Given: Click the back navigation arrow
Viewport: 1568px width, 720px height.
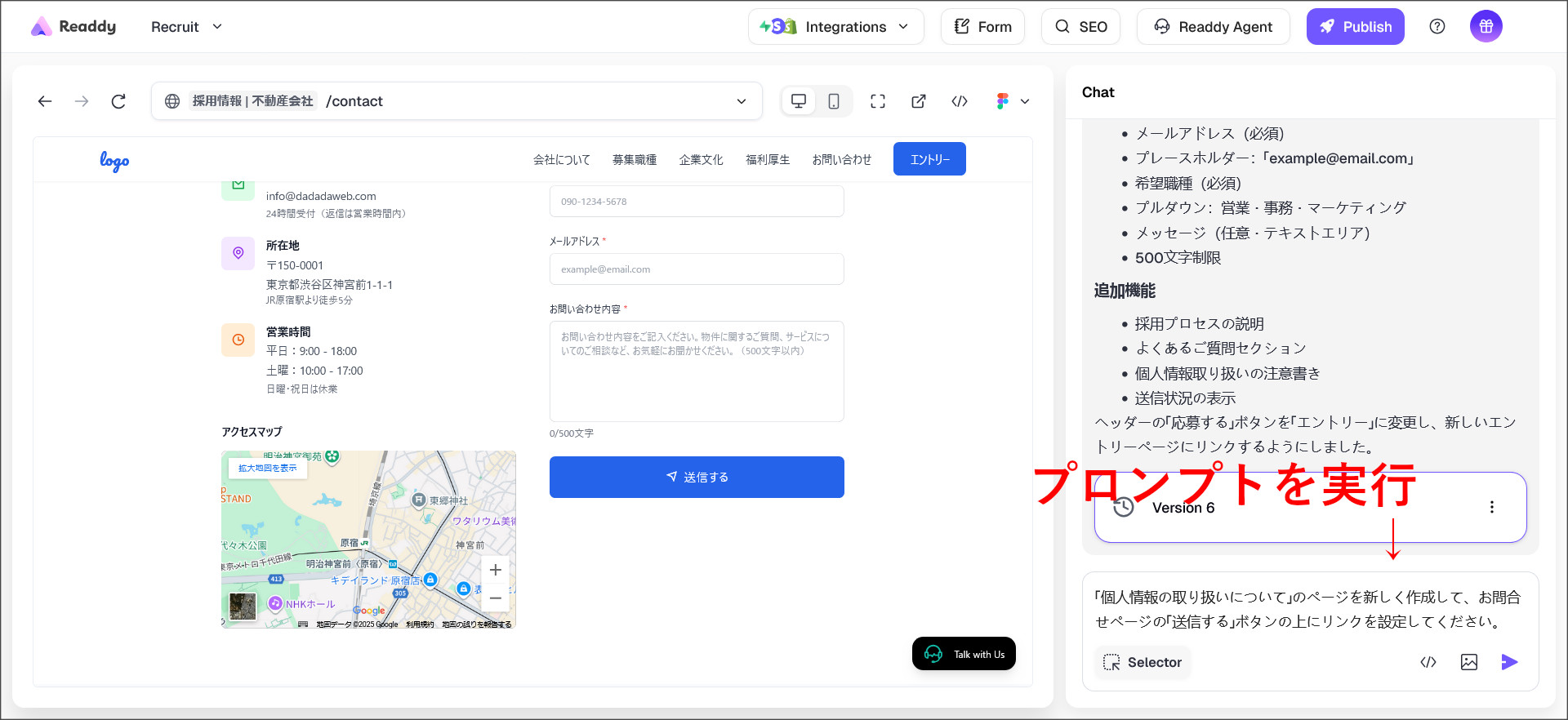Looking at the screenshot, I should (45, 101).
